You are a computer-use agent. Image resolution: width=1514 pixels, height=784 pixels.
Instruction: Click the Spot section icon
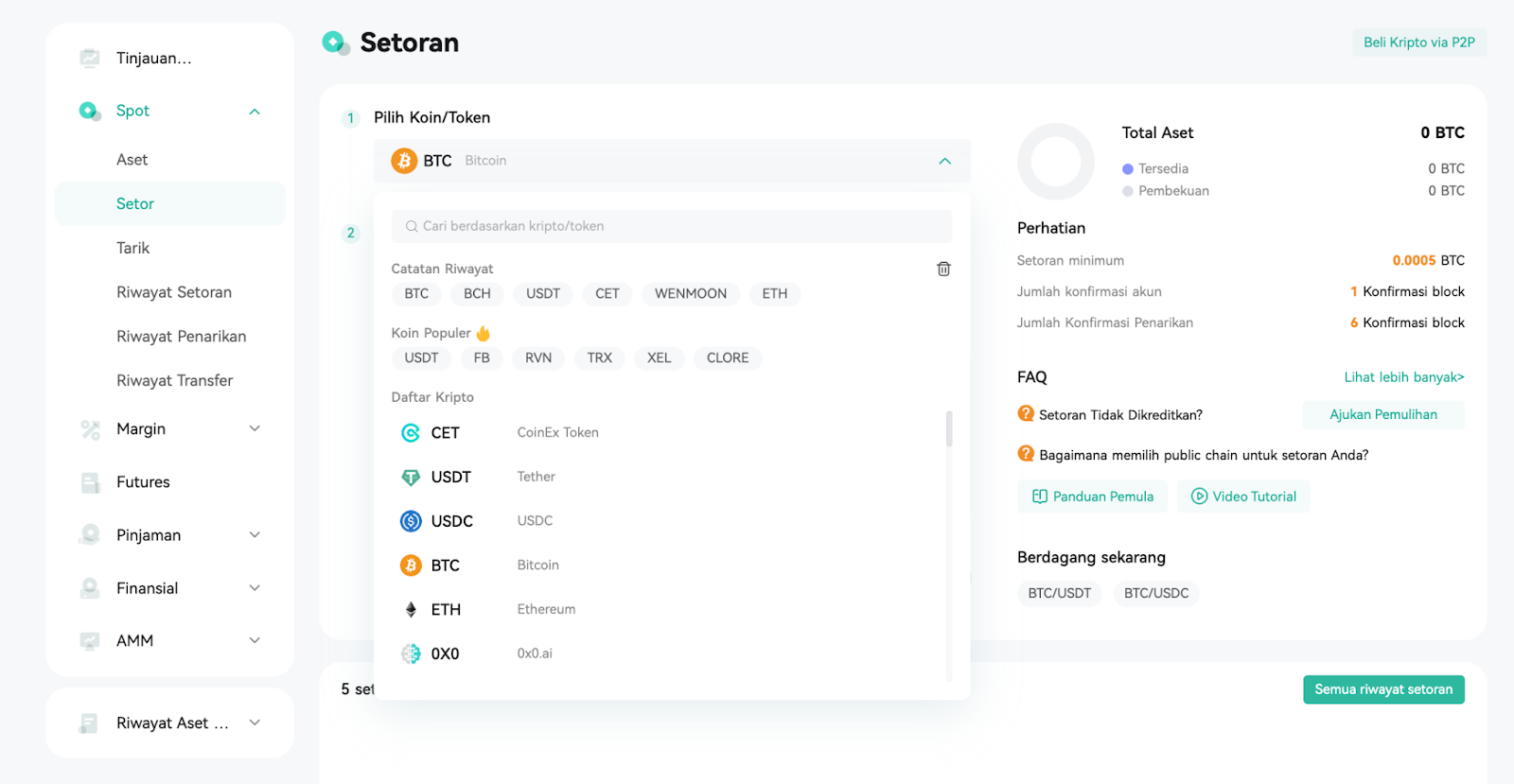pos(90,111)
